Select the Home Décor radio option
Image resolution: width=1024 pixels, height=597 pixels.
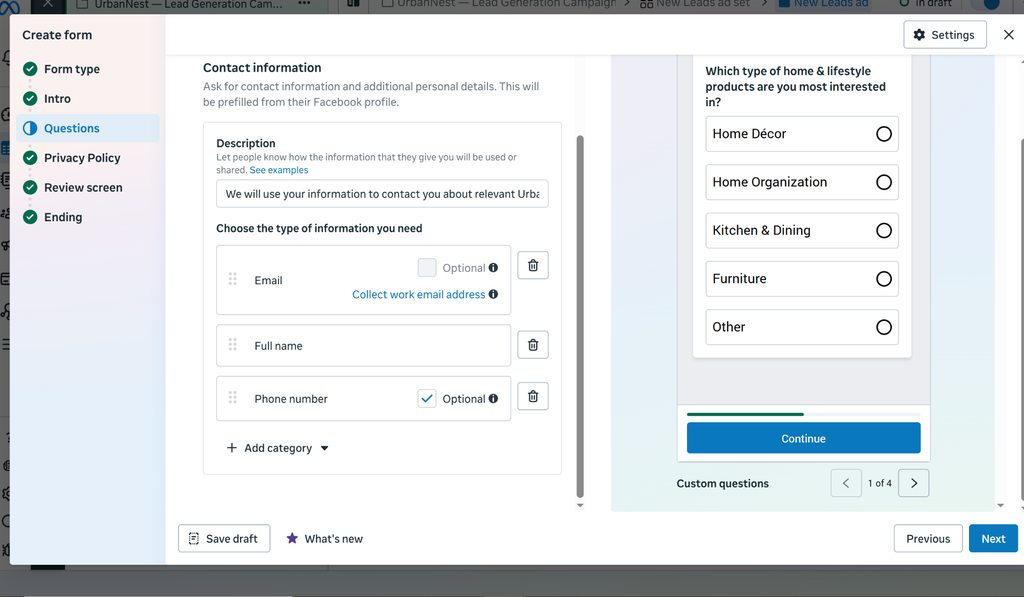click(883, 134)
